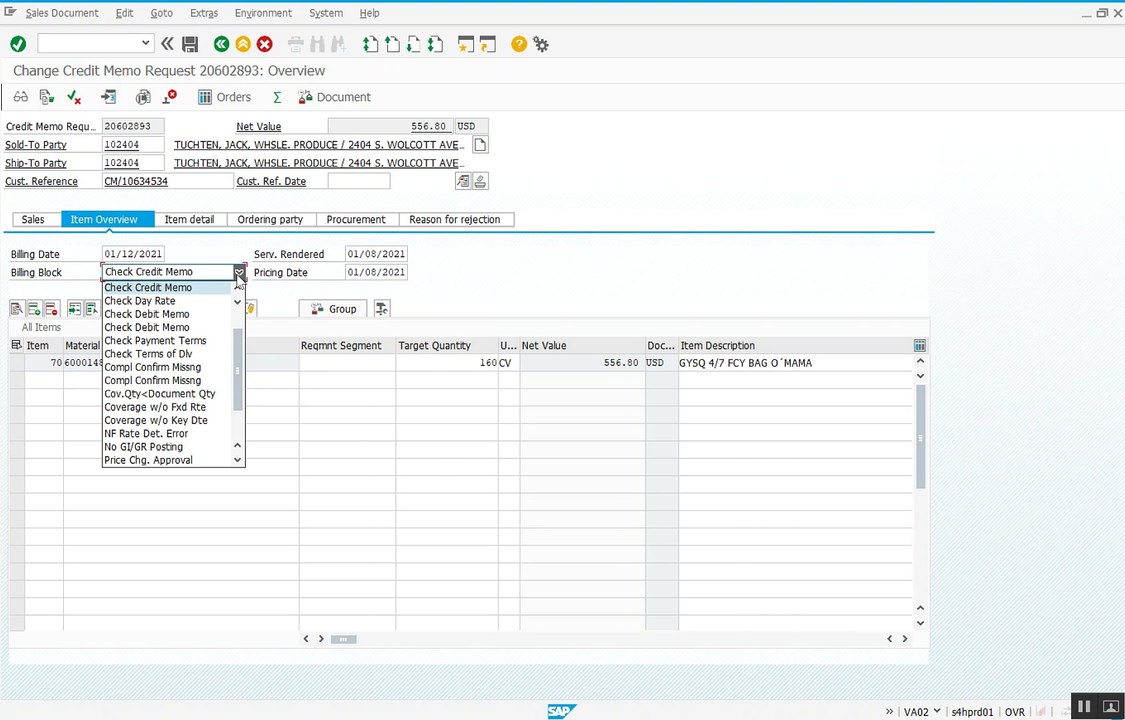
Task: Click the Billing Date field
Action: tap(133, 254)
